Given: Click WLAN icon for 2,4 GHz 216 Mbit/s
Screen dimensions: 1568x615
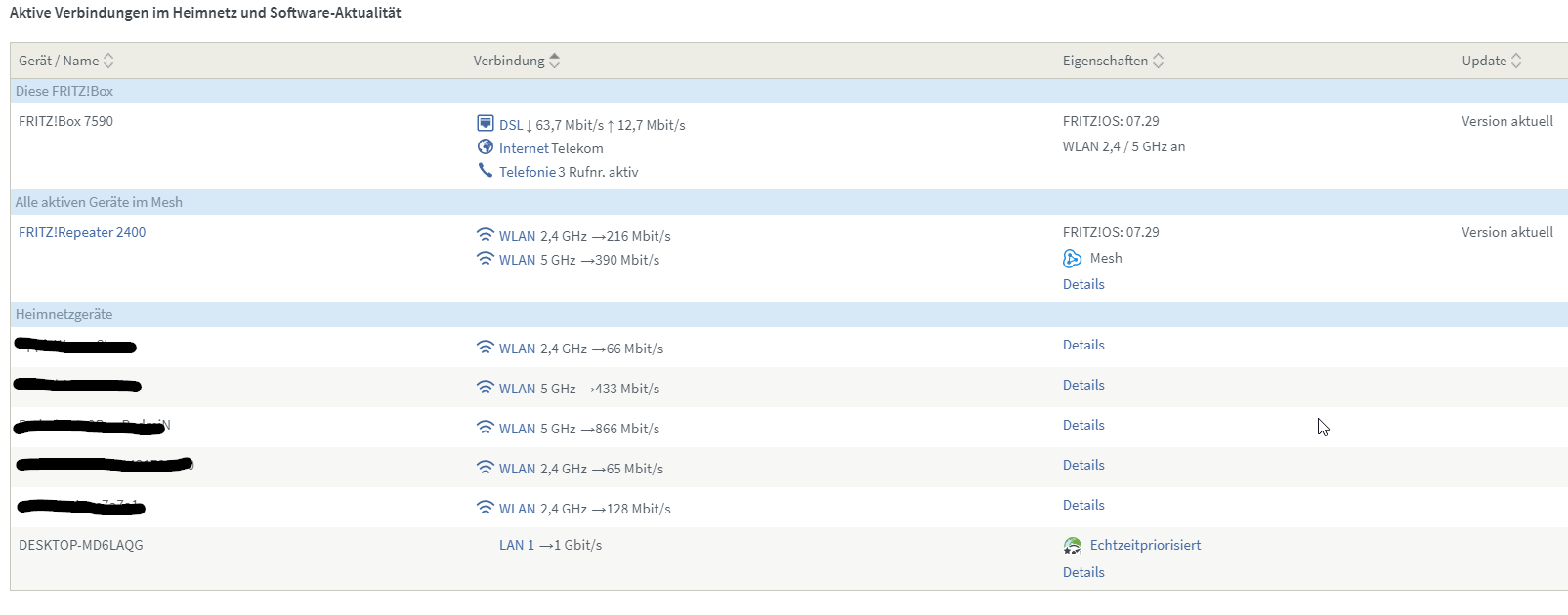Looking at the screenshot, I should click(x=486, y=235).
